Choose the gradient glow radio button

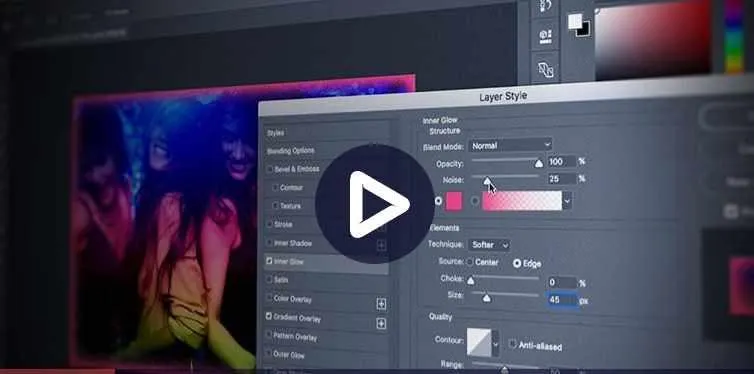(475, 201)
